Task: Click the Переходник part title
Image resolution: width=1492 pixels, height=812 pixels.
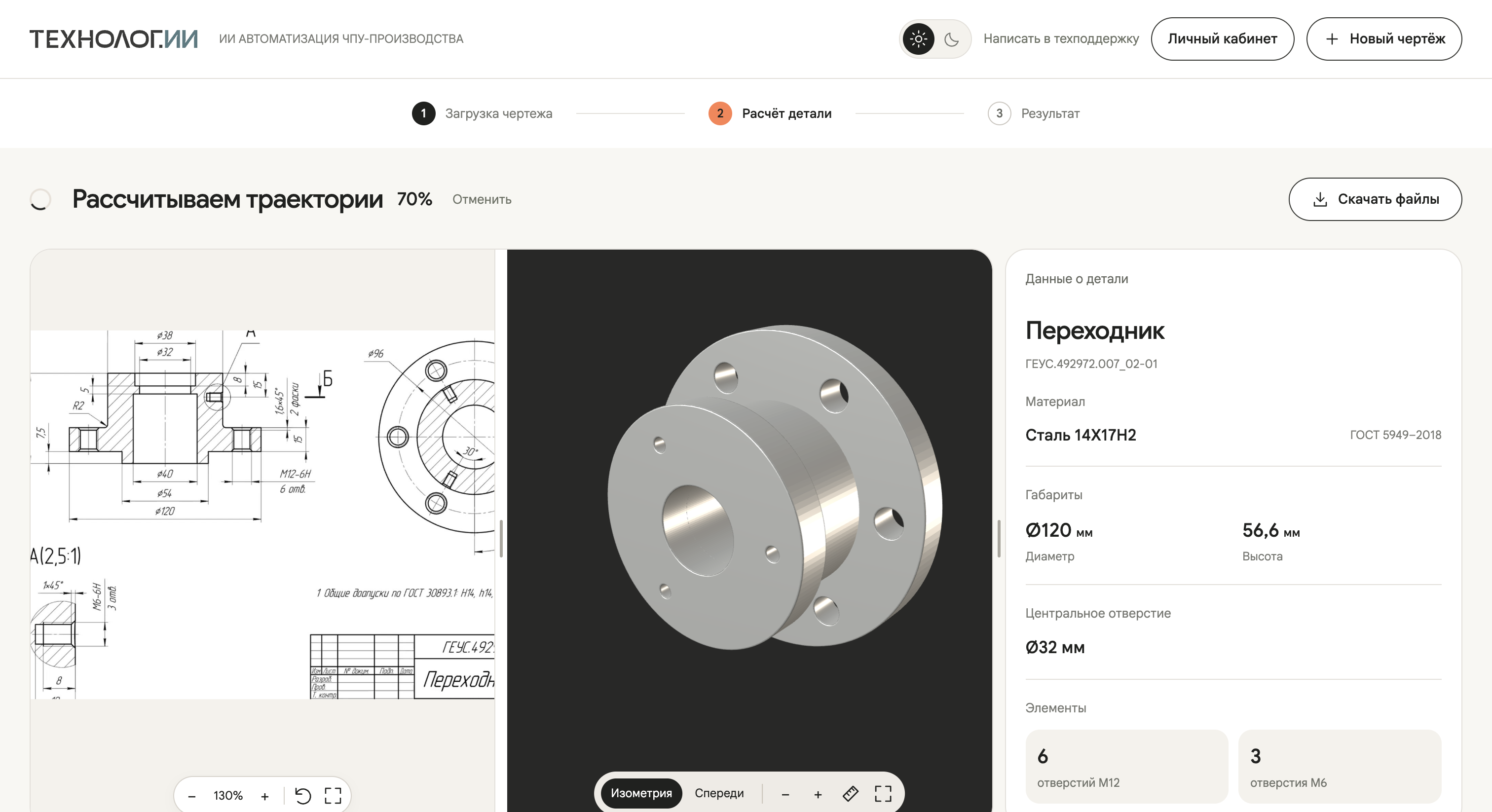Action: (1095, 331)
